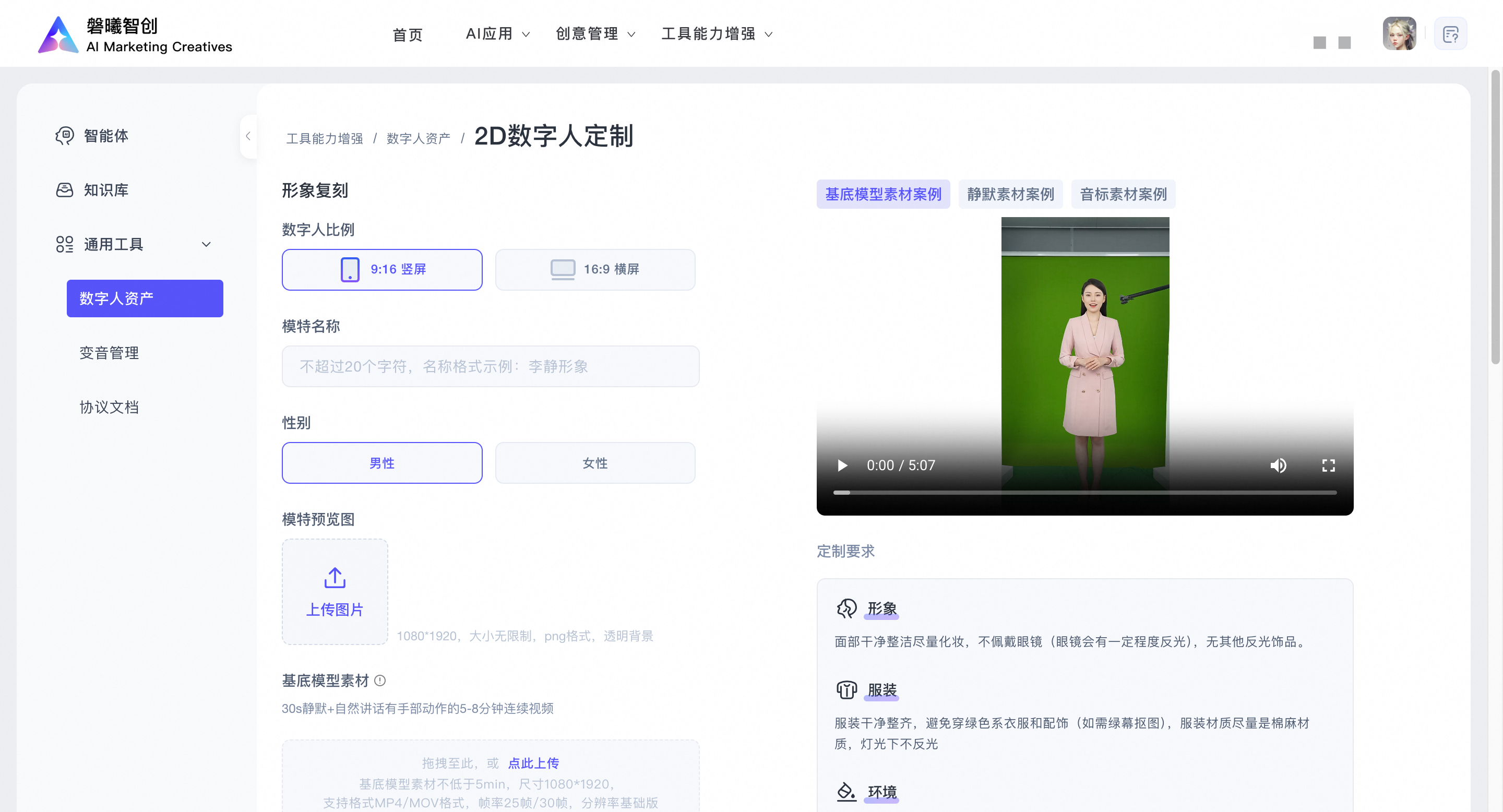This screenshot has height=812, width=1503.
Task: Switch to 静默素材案例 tab
Action: pyautogui.click(x=1010, y=194)
